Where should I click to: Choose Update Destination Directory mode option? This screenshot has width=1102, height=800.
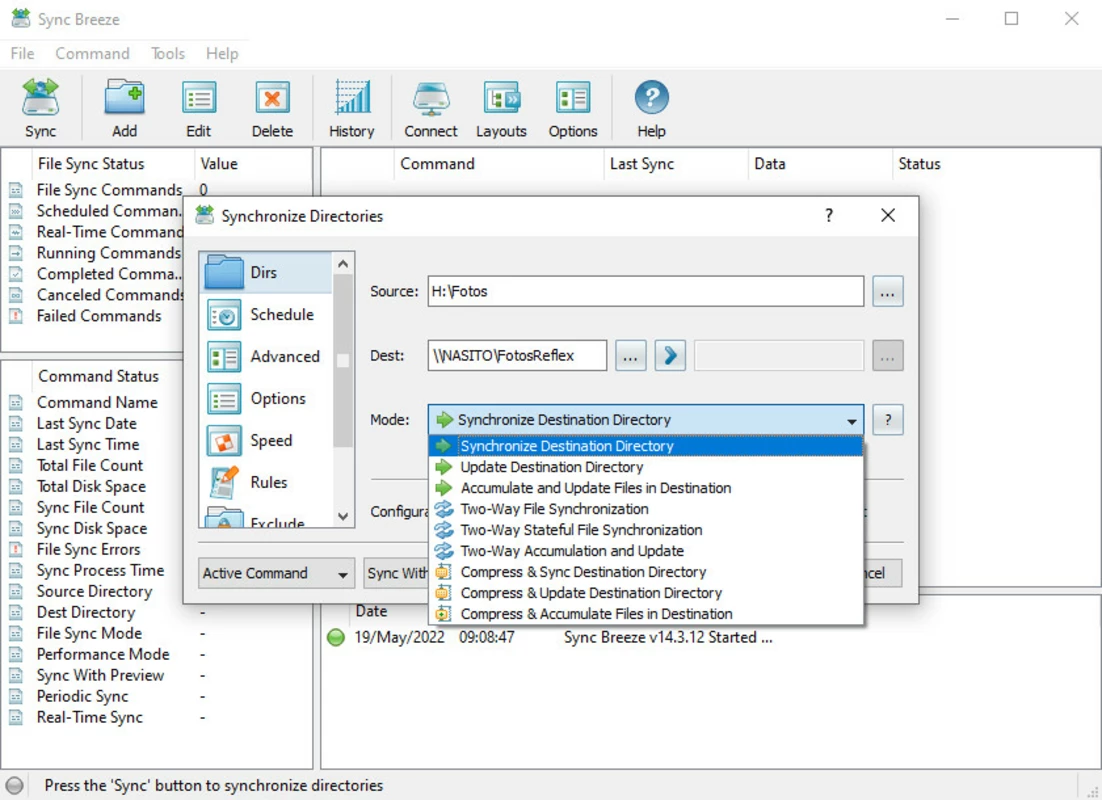(x=646, y=467)
